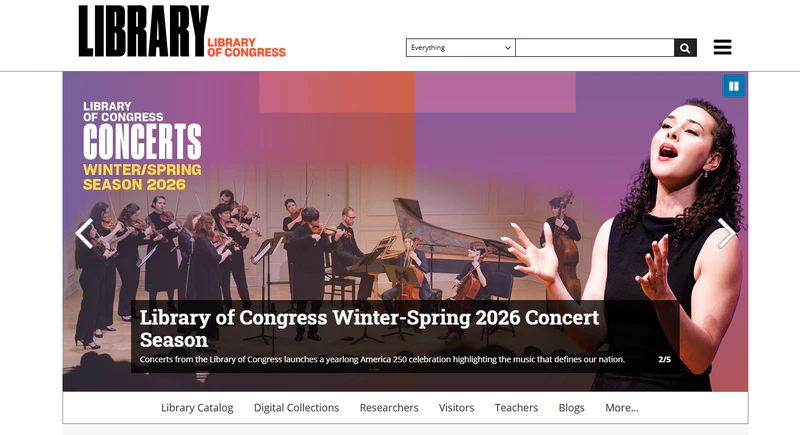Screen dimensions: 800x435
Task: Click the Concerts Winter/Spring Season 2026 graphic
Action: pyautogui.click(x=142, y=146)
